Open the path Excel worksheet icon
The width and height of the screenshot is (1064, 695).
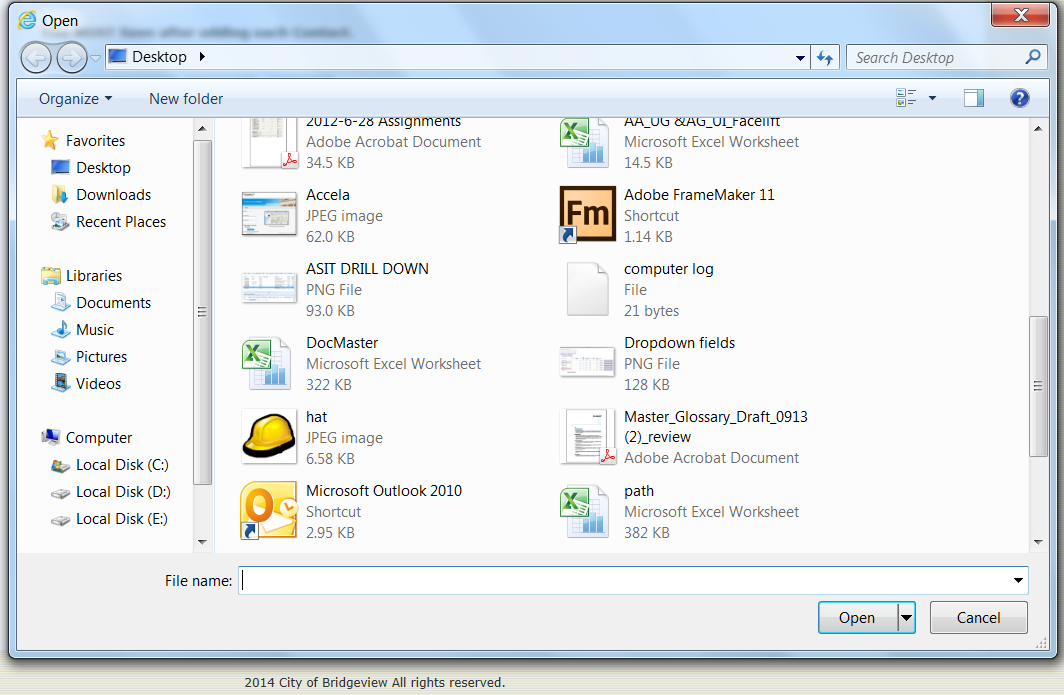click(587, 511)
